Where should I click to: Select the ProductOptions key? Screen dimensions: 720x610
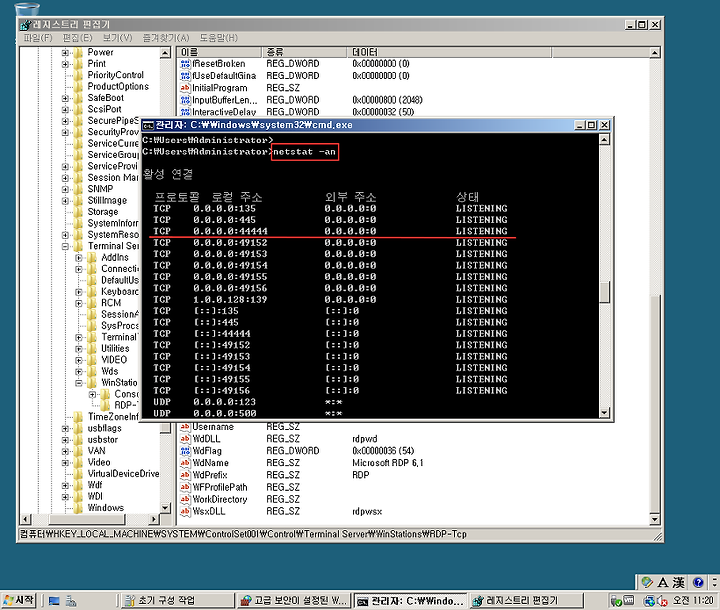[x=118, y=86]
